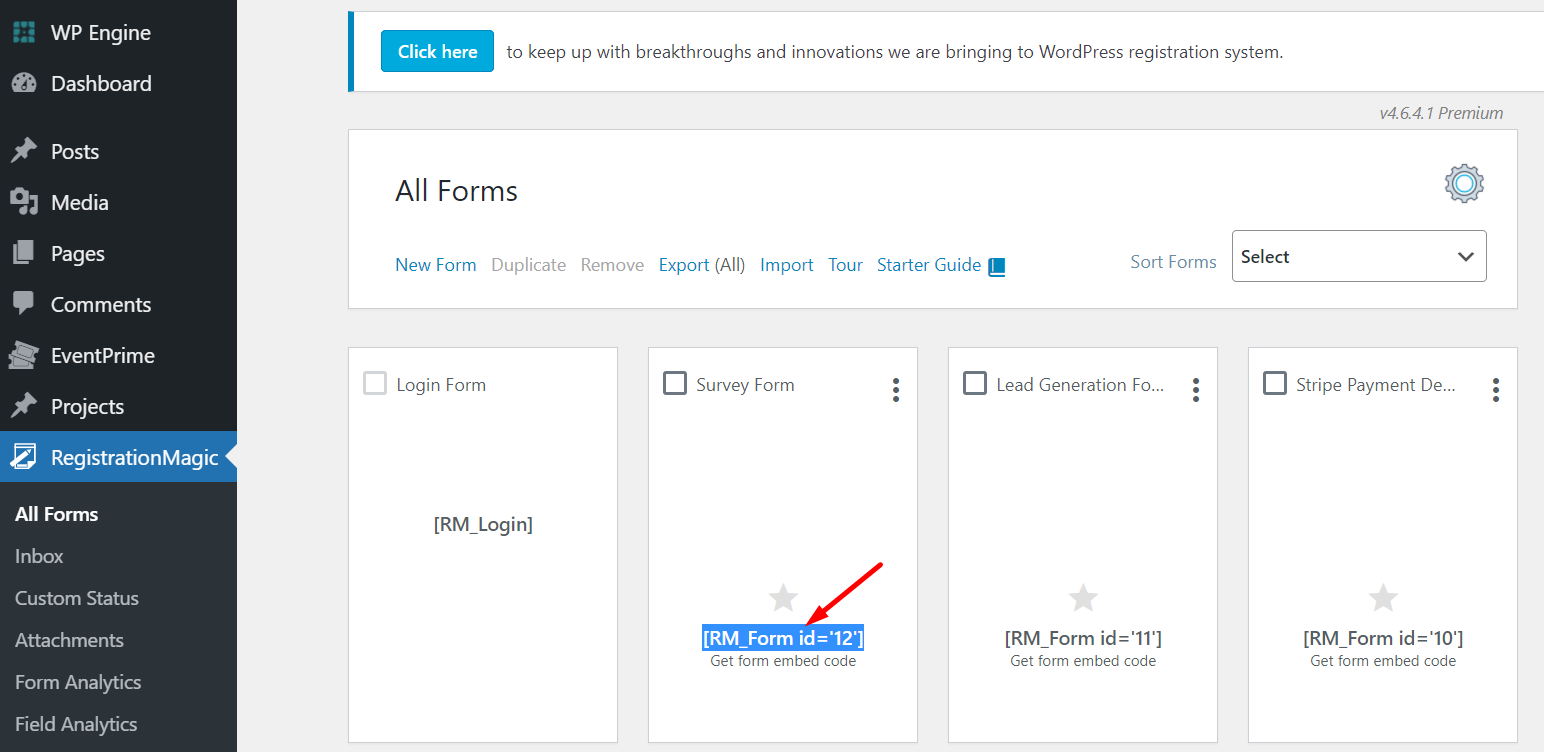Click the star on Stripe Payment card
The height and width of the screenshot is (752, 1544).
1383,598
